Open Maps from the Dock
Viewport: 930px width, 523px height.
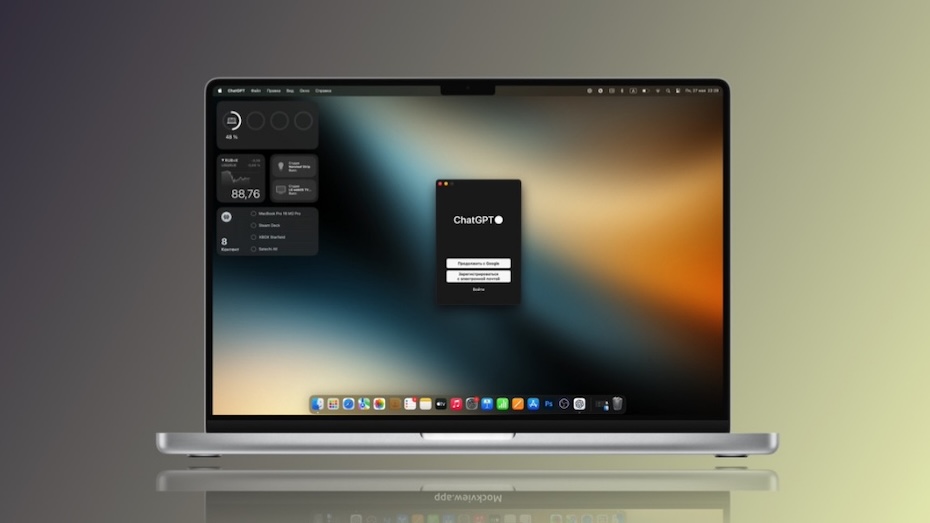coord(364,404)
